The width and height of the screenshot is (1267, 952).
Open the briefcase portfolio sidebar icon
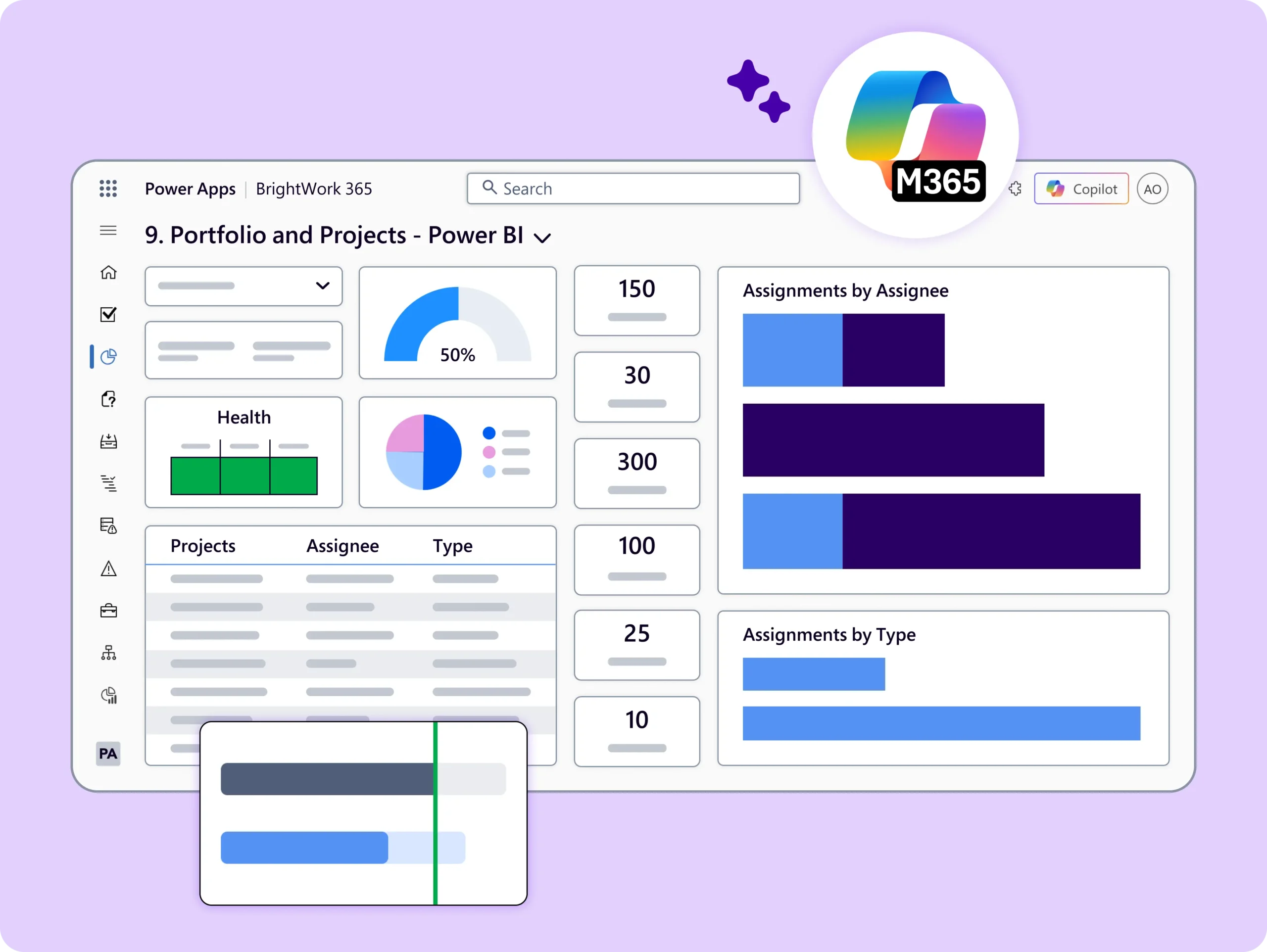point(108,611)
